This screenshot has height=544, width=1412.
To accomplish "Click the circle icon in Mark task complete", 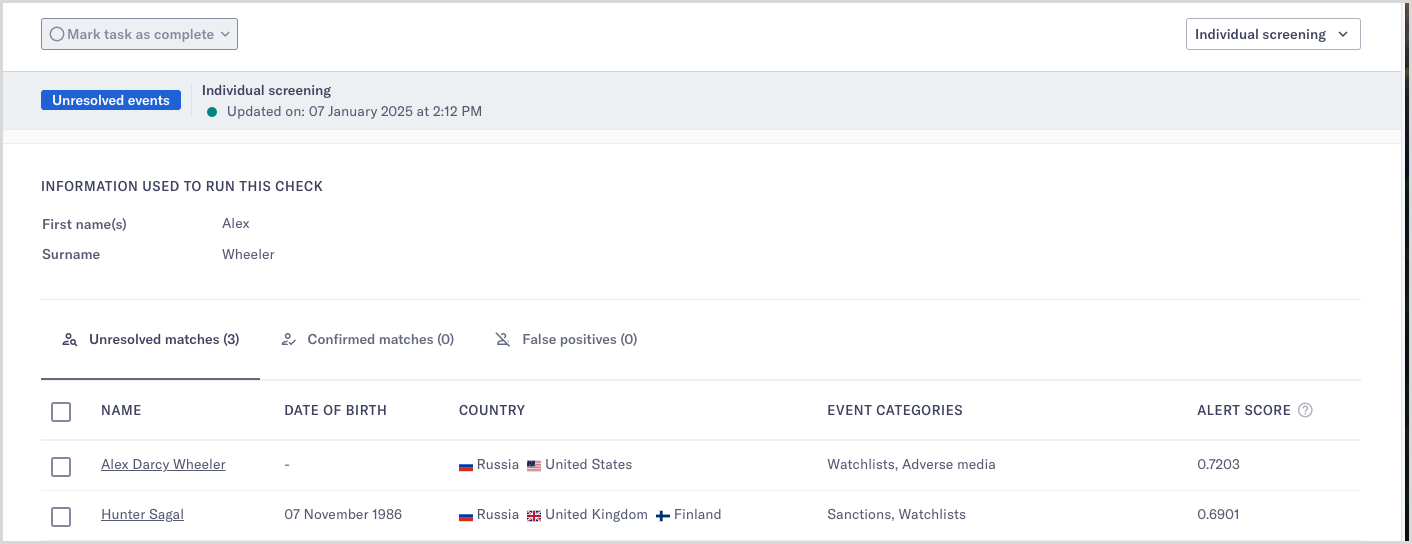I will click(57, 34).
